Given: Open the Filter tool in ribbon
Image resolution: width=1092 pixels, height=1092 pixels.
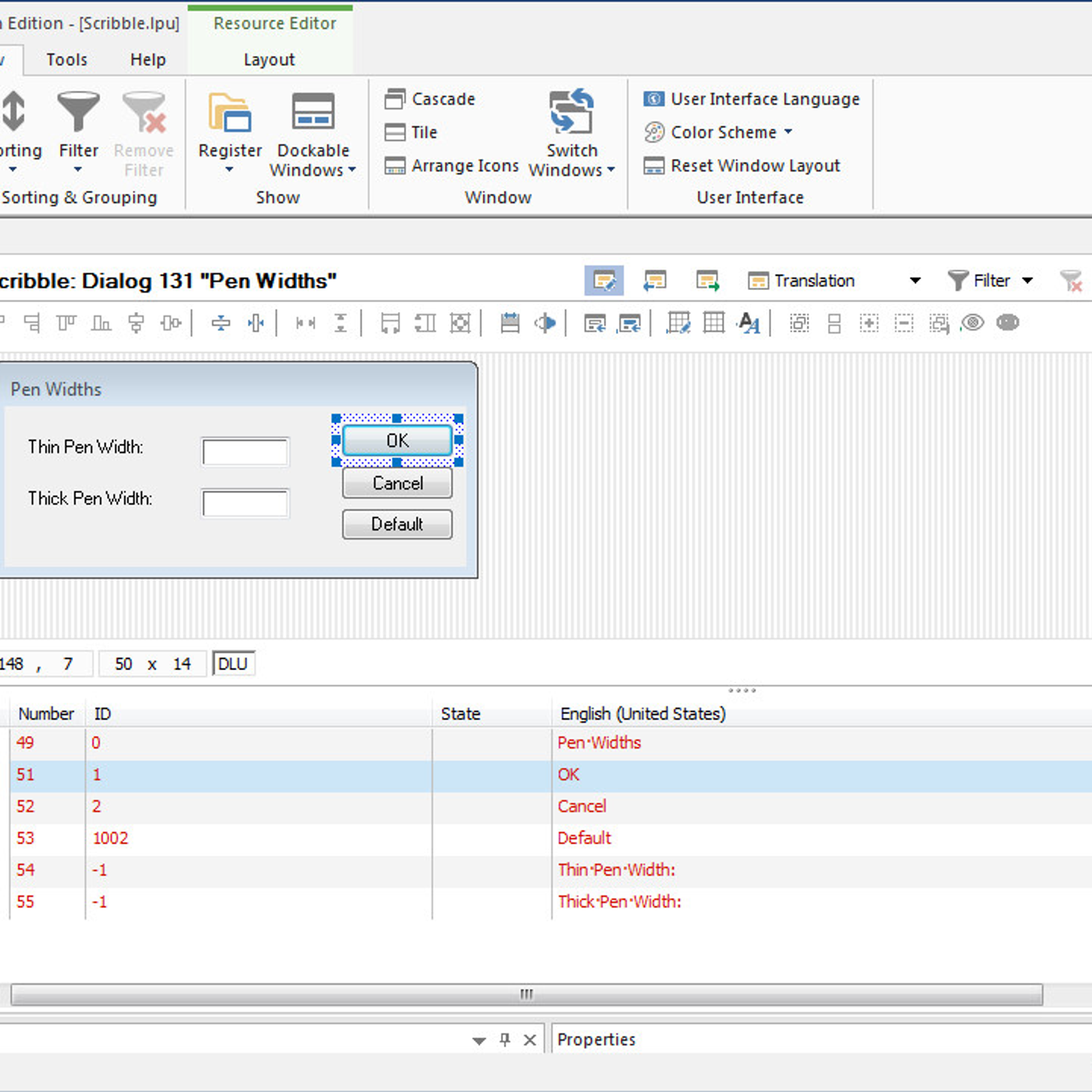Looking at the screenshot, I should coord(78,131).
